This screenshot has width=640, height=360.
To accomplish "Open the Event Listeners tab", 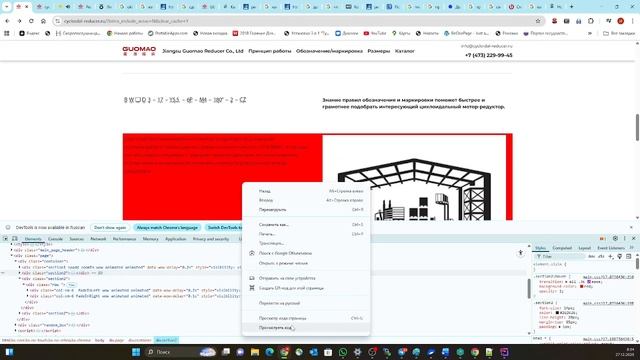I will click(611, 248).
